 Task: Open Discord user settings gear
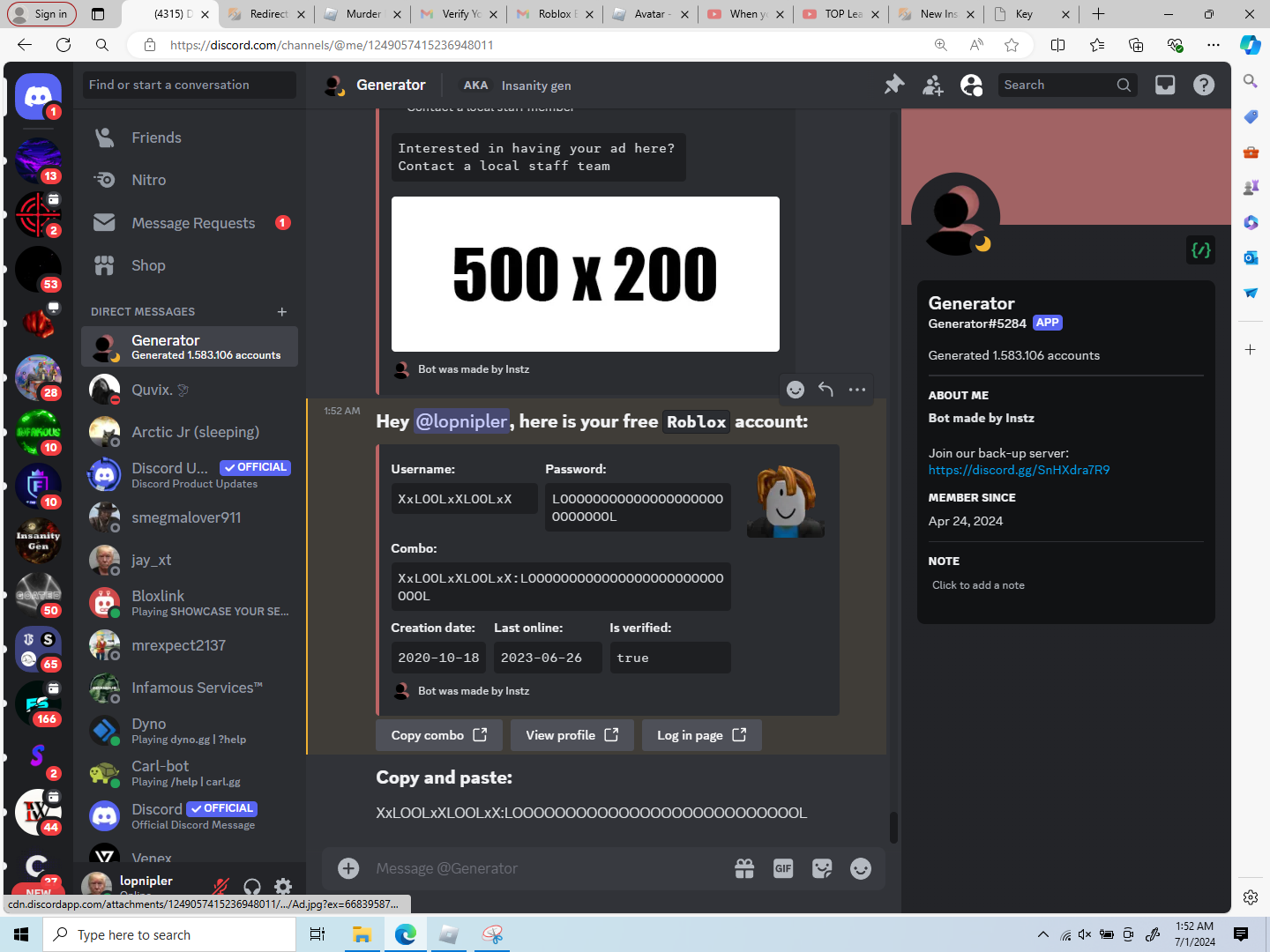click(283, 886)
